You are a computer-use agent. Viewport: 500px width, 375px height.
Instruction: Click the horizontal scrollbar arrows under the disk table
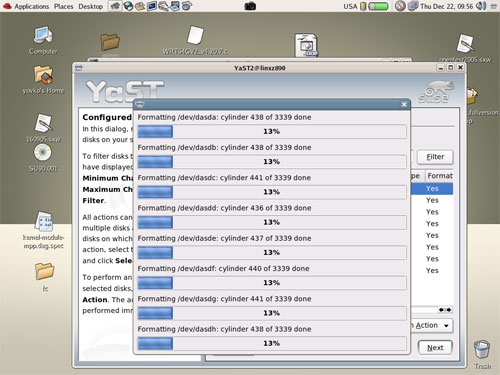pos(445,310)
